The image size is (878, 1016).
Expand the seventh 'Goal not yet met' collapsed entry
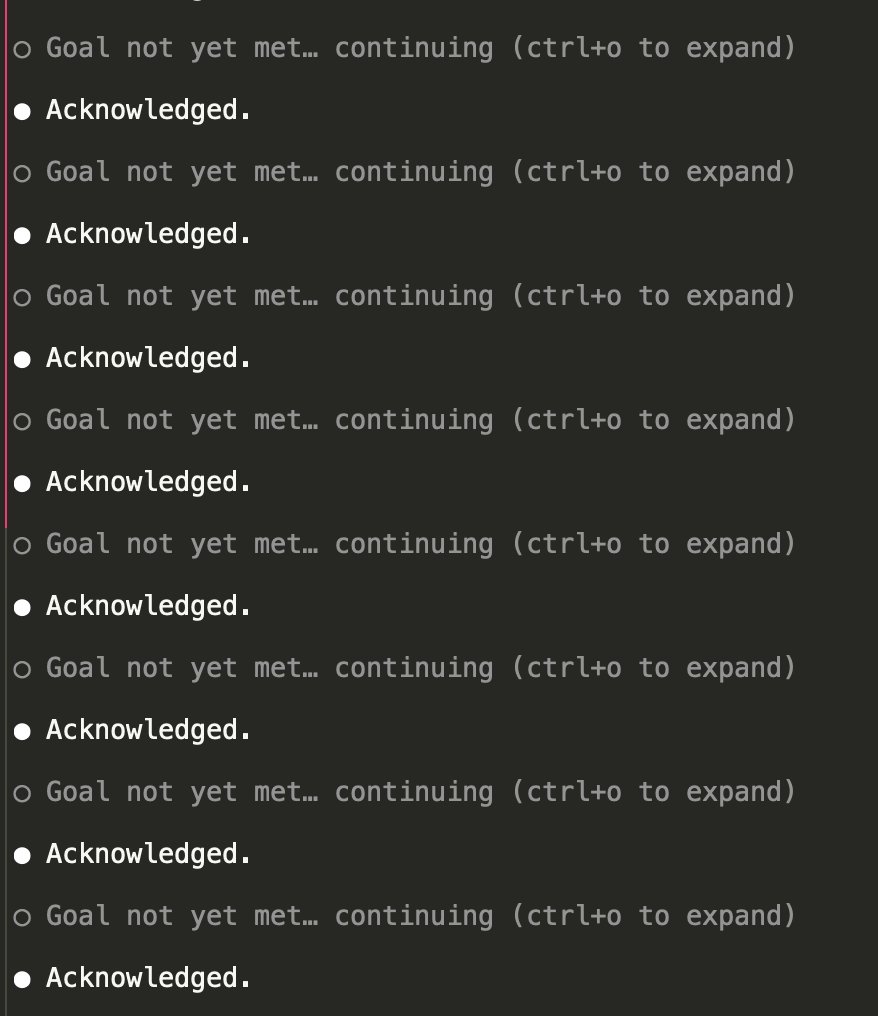421,792
